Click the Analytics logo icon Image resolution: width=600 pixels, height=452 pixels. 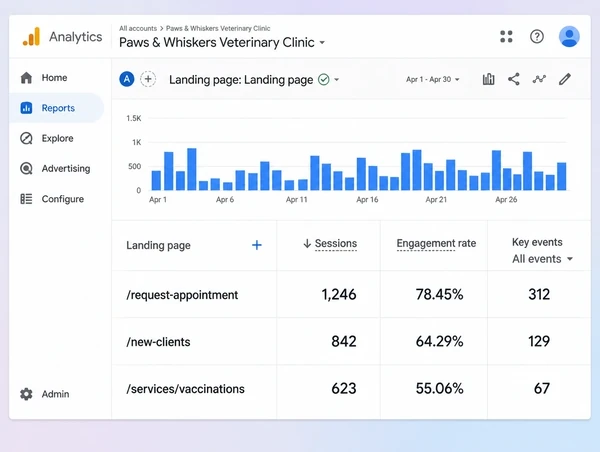[x=31, y=37]
